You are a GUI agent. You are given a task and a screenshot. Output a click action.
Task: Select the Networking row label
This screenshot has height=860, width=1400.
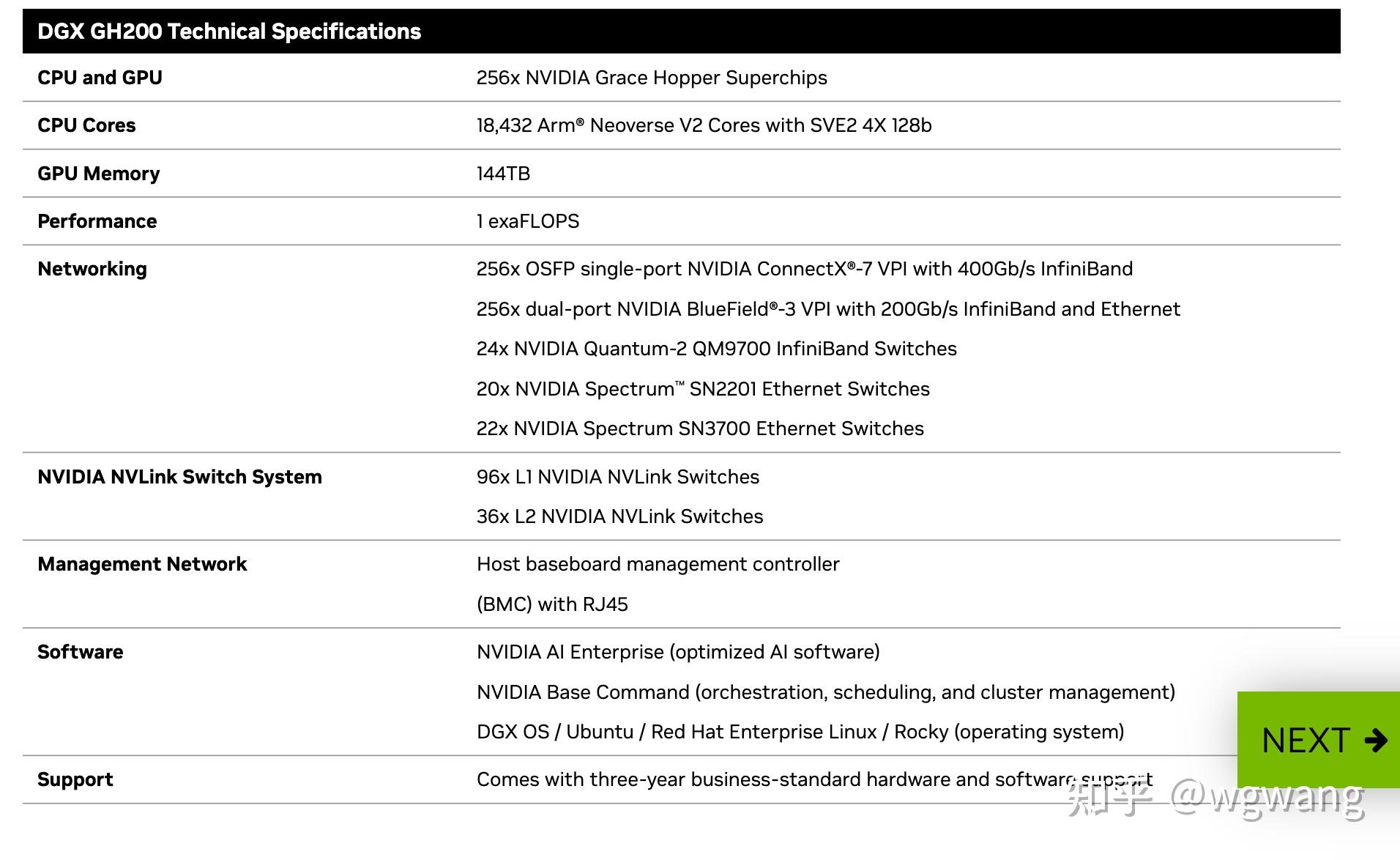[92, 269]
